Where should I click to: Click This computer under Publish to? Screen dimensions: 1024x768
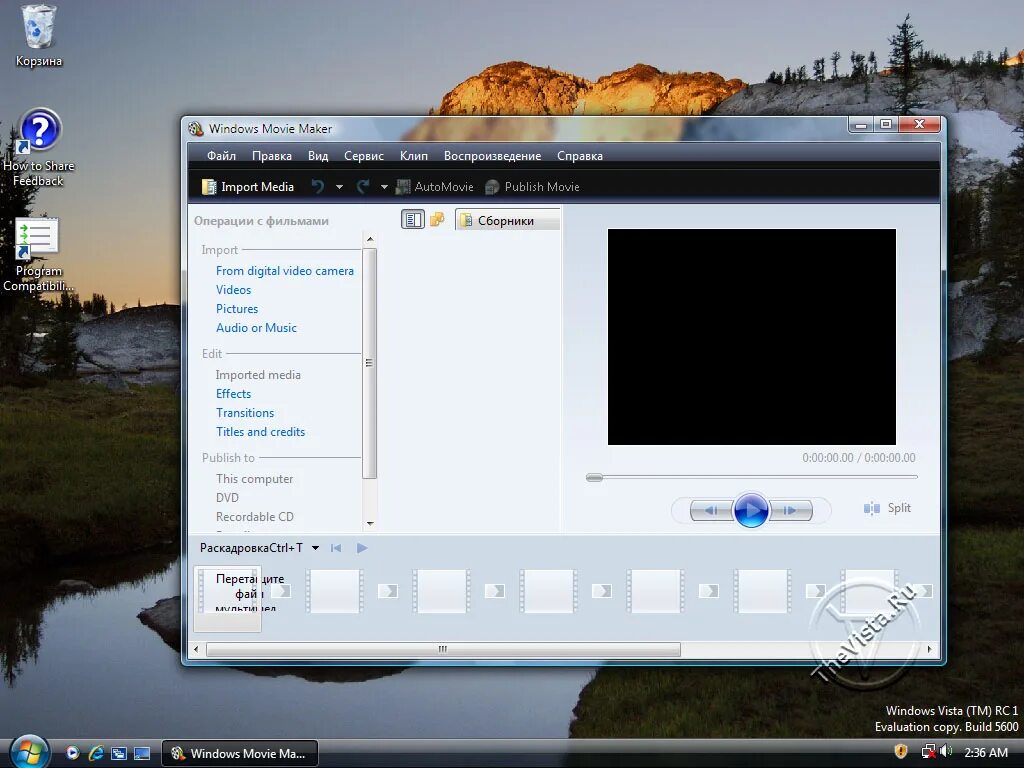(255, 479)
